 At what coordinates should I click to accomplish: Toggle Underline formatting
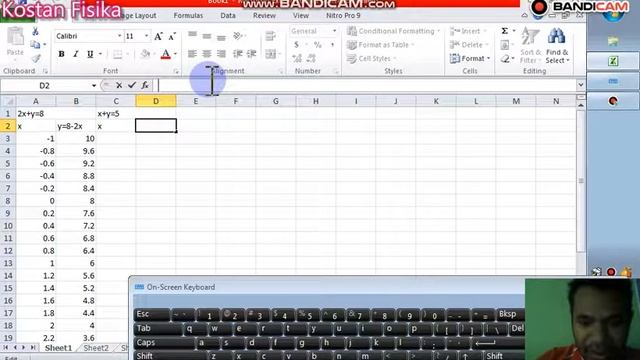click(x=90, y=54)
